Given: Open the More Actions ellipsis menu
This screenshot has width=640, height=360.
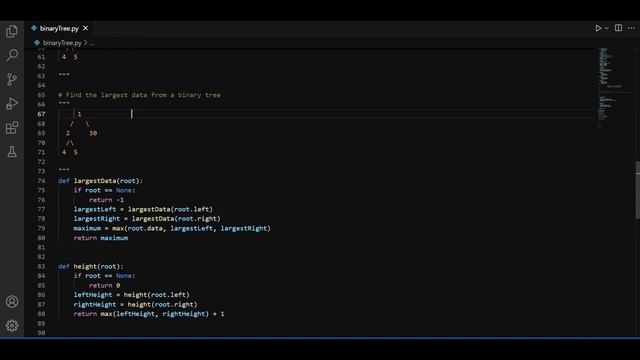Looking at the screenshot, I should 631,28.
